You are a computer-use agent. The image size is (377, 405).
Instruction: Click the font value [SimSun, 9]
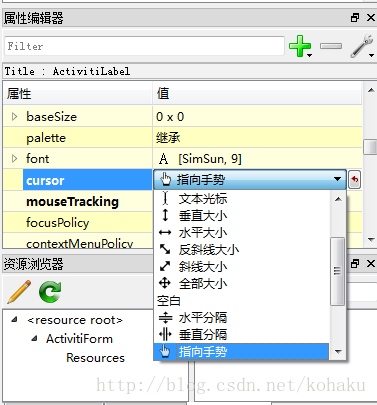click(210, 159)
